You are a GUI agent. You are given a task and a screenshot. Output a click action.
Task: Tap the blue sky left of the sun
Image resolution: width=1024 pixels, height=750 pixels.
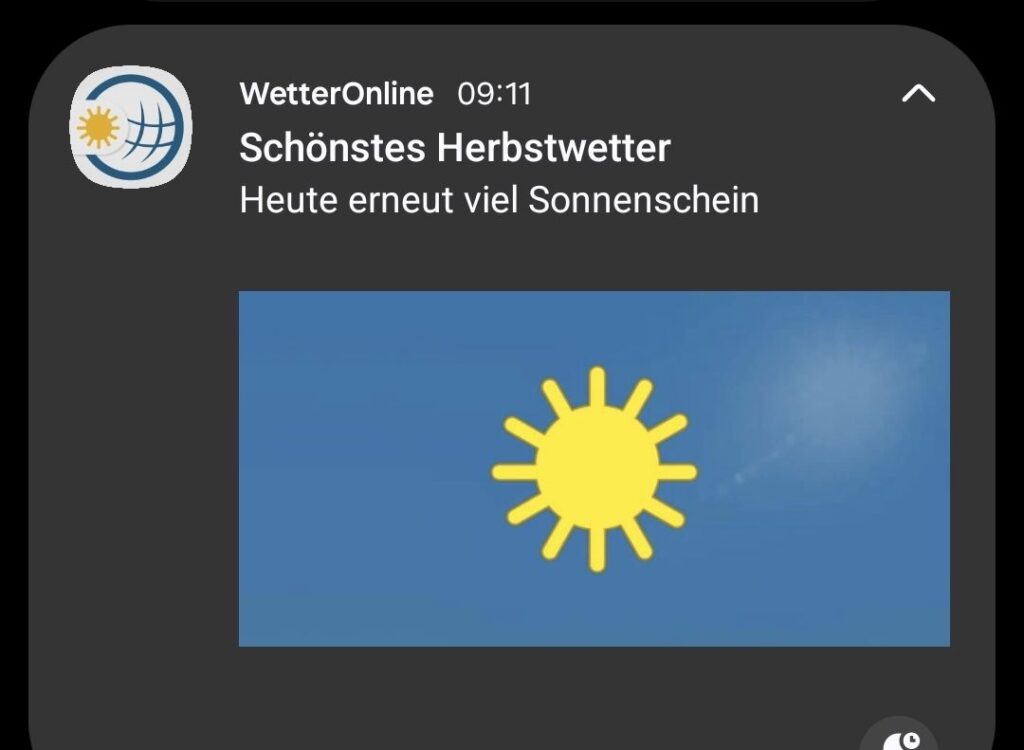pos(366,469)
